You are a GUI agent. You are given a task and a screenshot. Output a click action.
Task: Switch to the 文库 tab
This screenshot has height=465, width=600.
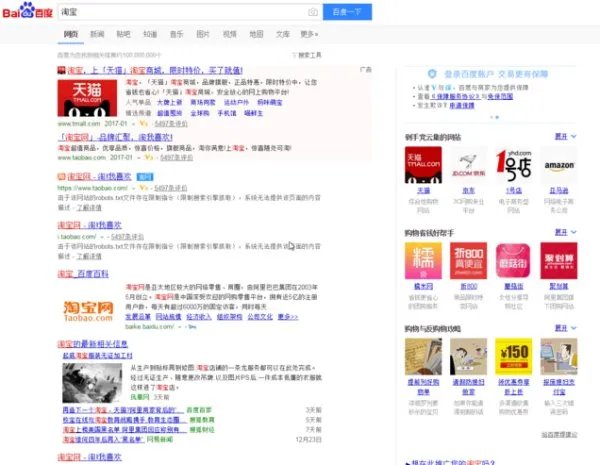tap(283, 34)
